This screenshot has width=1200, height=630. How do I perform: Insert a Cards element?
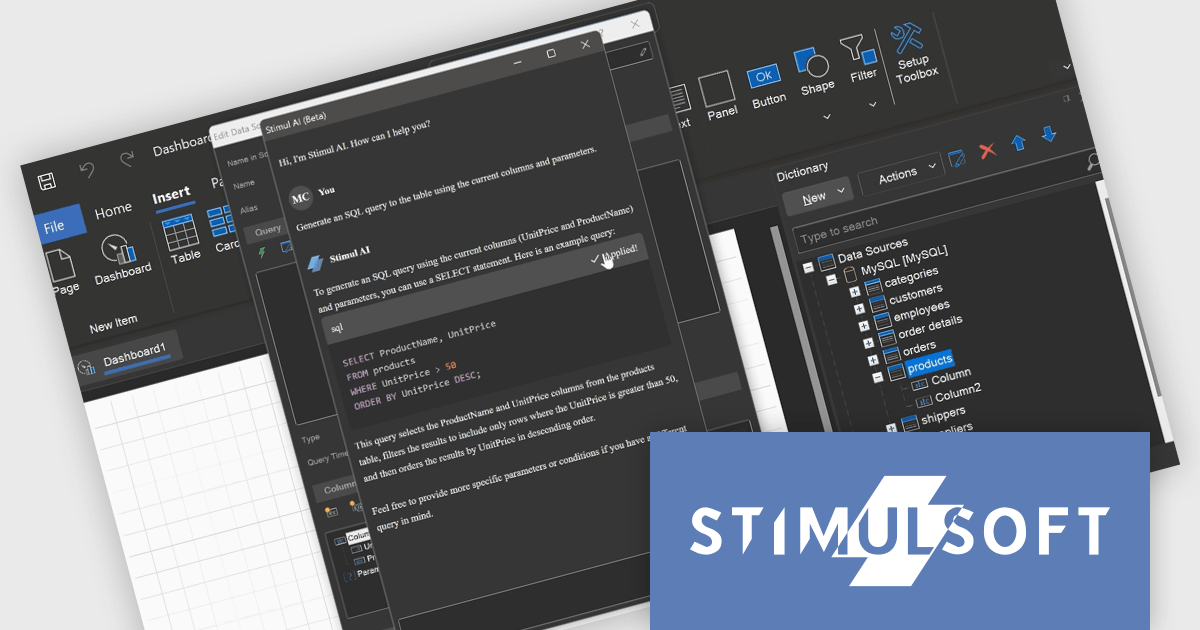coord(224,228)
